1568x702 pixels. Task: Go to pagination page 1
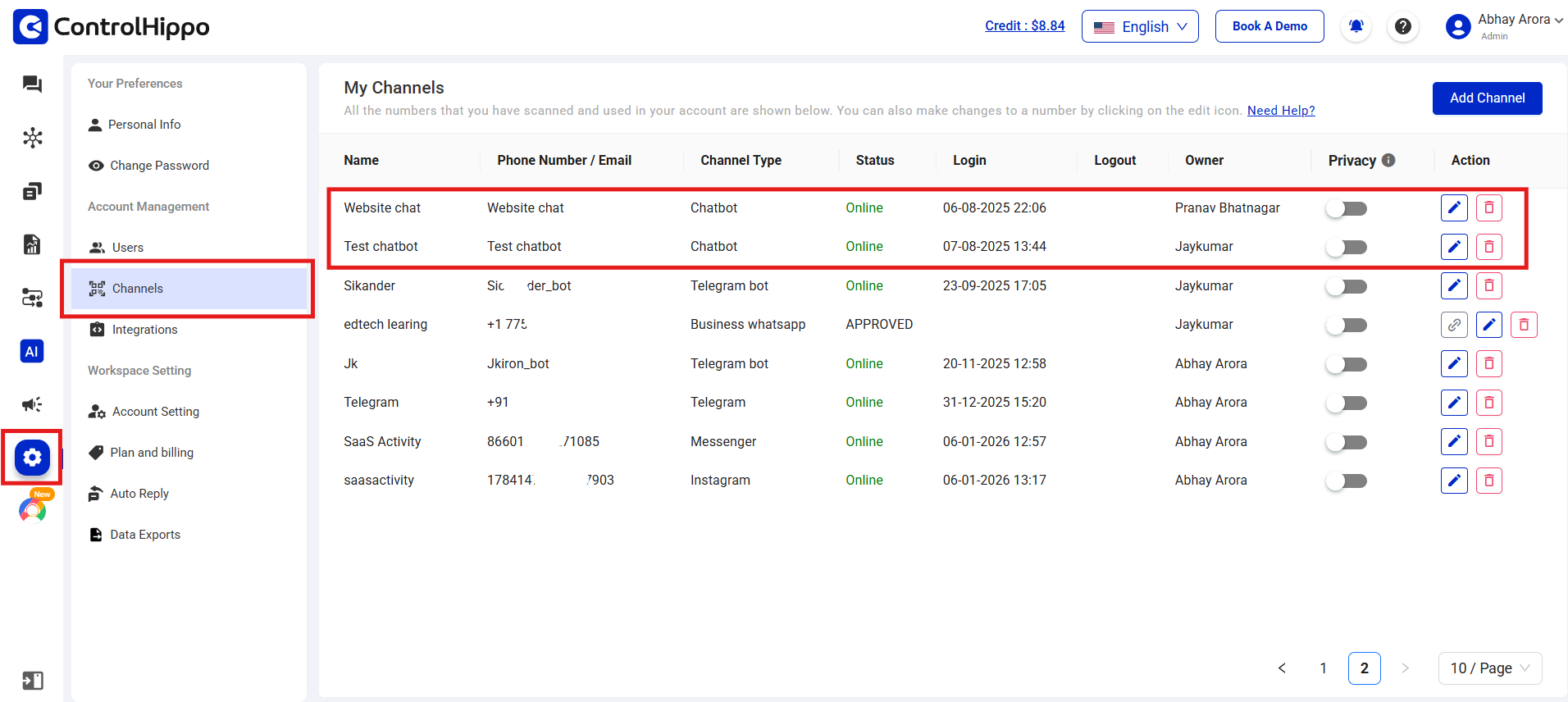(1323, 668)
